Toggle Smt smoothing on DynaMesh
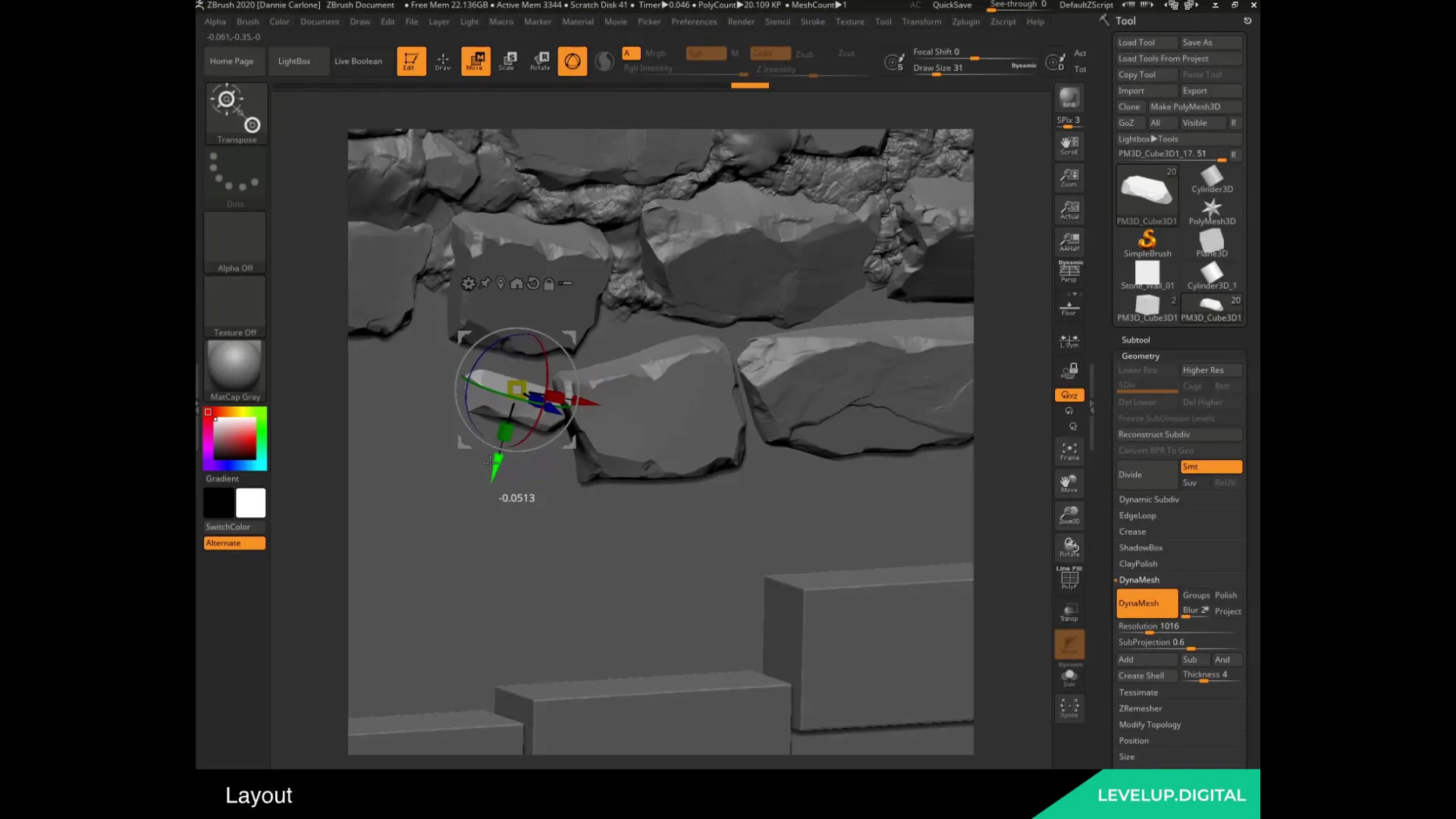This screenshot has height=819, width=1456. coord(1210,466)
